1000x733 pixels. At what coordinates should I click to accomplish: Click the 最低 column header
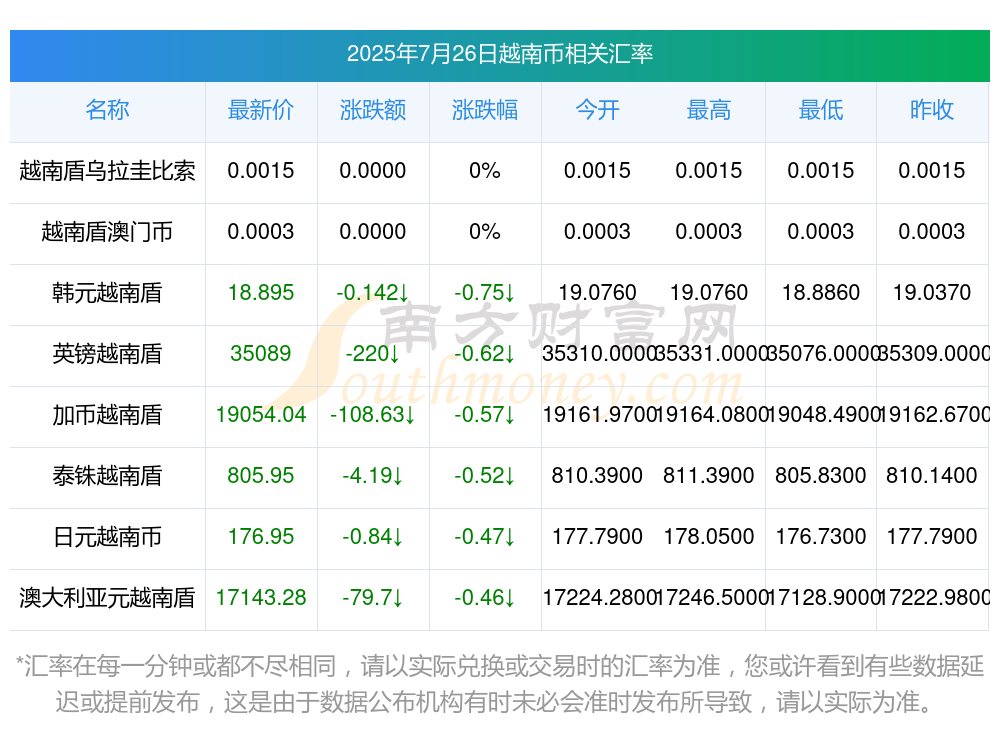[x=821, y=110]
